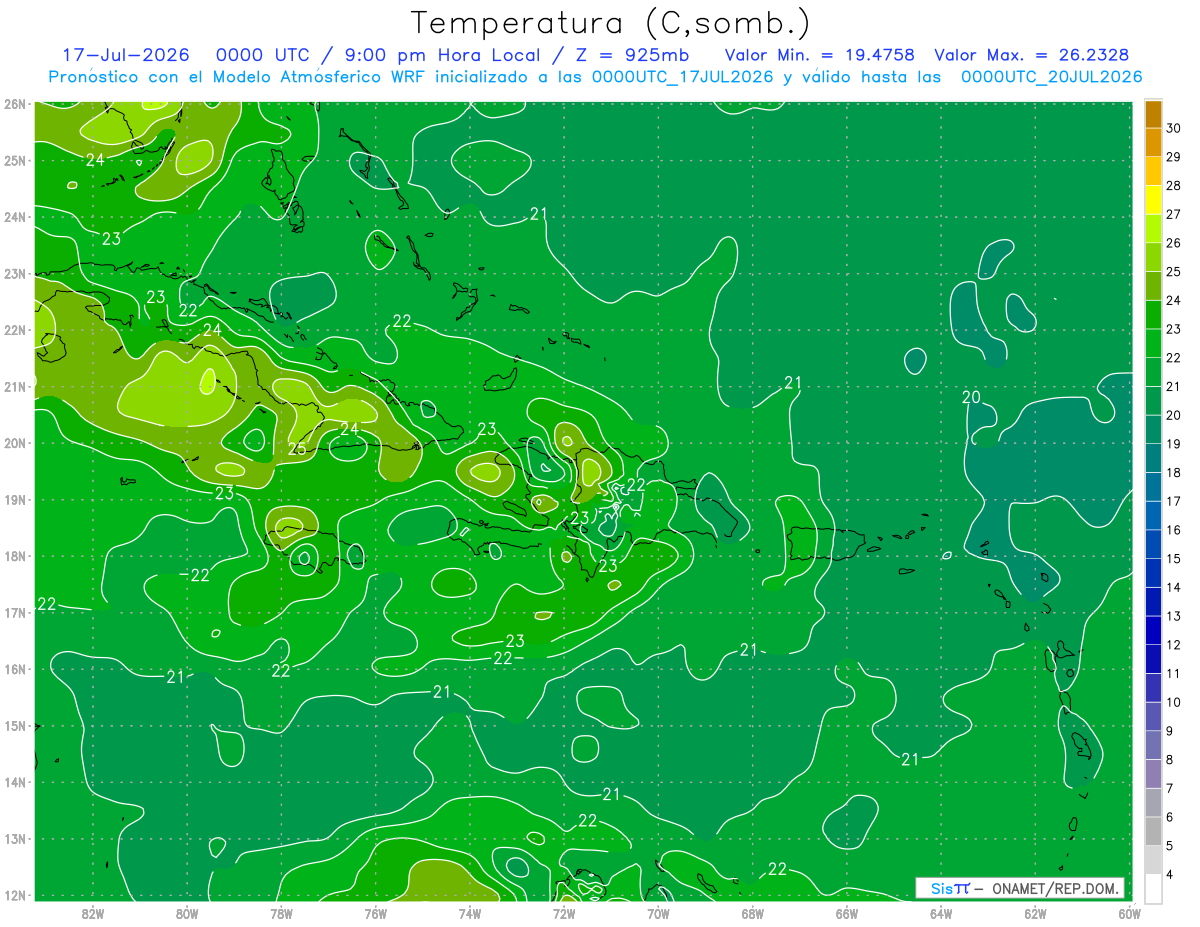Click the 'Valor Min. = 19.4758' text
This screenshot has height=927, width=1200.
[x=819, y=55]
